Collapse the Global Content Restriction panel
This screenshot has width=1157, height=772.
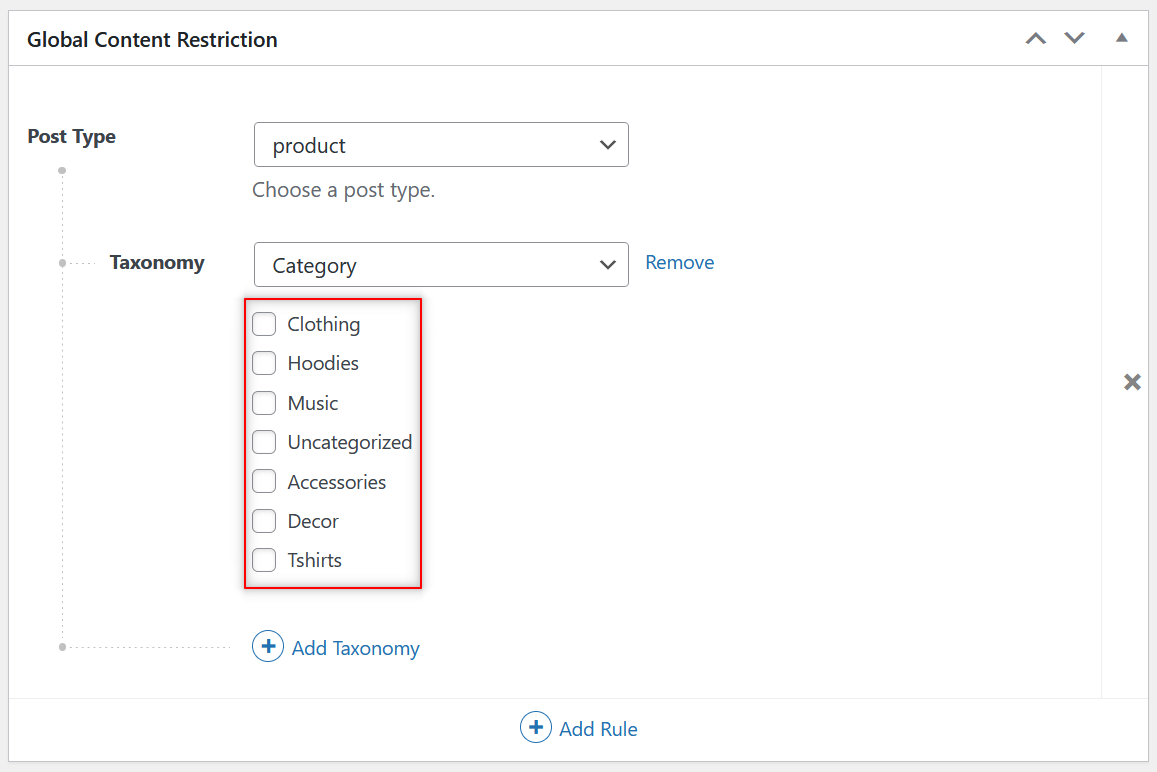[x=1122, y=38]
